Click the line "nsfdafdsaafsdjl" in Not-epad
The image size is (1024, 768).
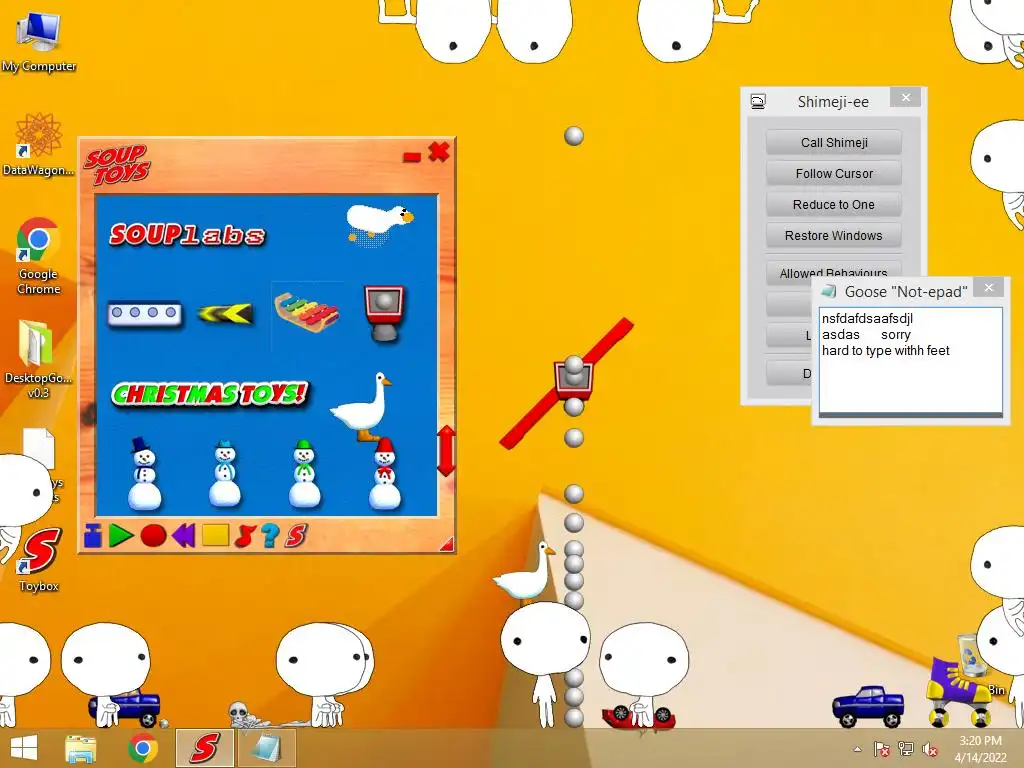pyautogui.click(x=867, y=319)
